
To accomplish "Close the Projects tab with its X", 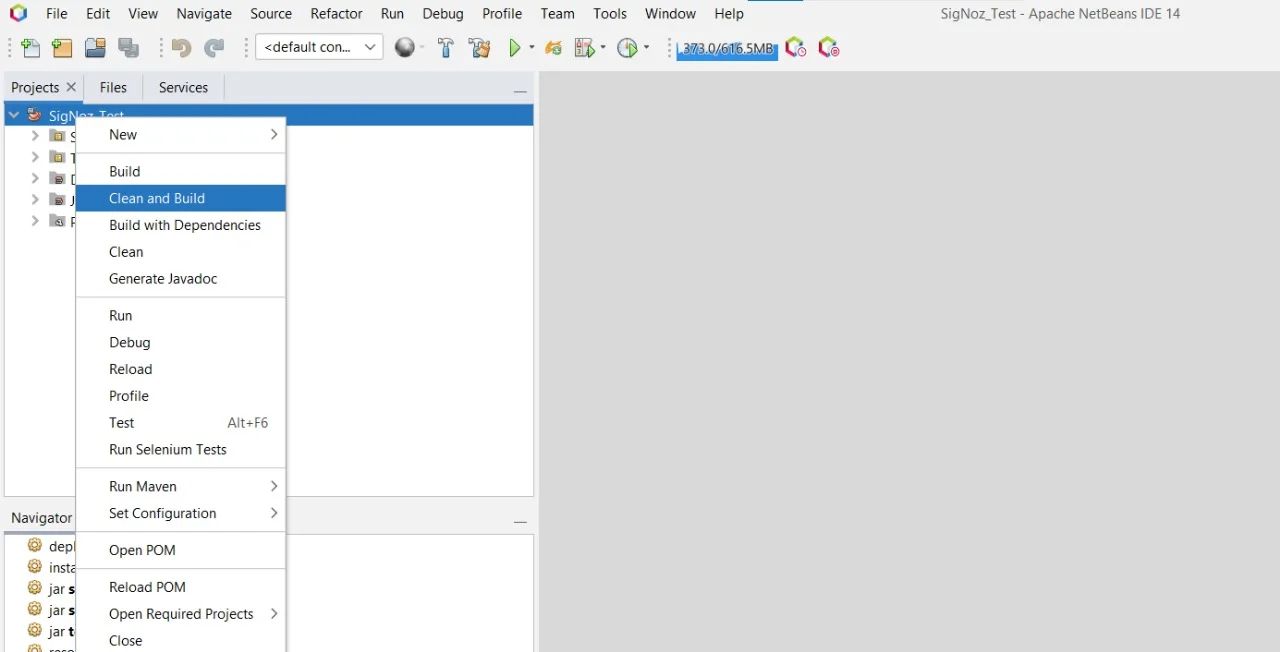I will click(71, 87).
